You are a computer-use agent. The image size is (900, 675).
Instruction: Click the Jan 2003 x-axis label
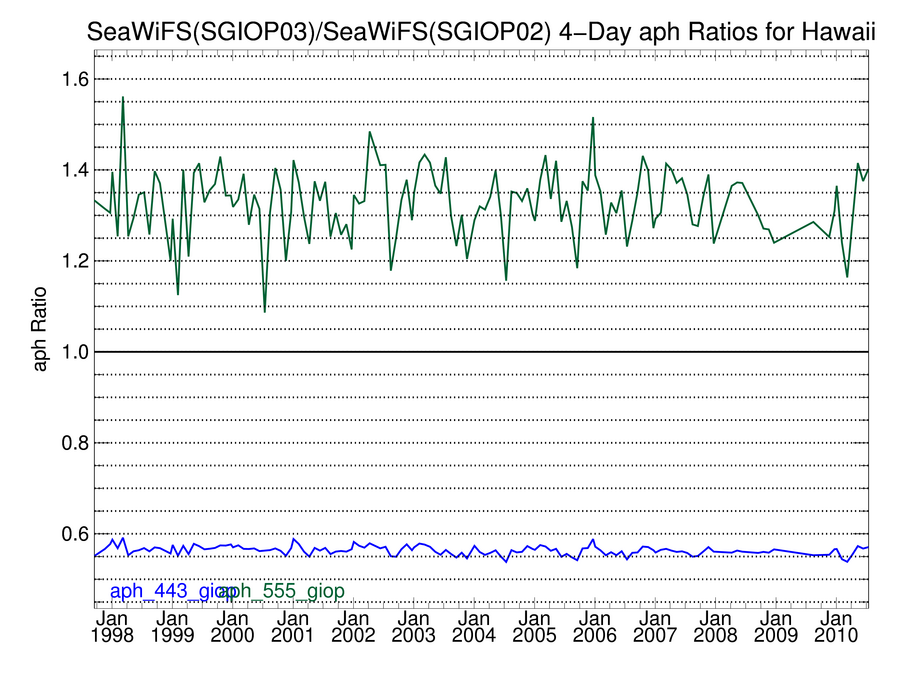pos(413,627)
